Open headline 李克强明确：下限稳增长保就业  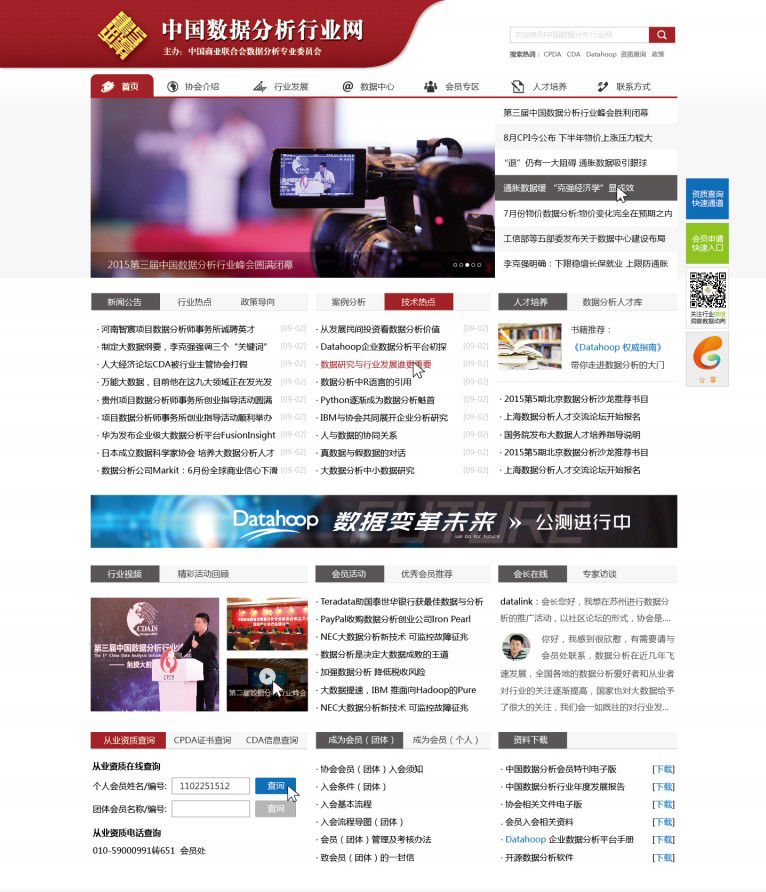[586, 263]
